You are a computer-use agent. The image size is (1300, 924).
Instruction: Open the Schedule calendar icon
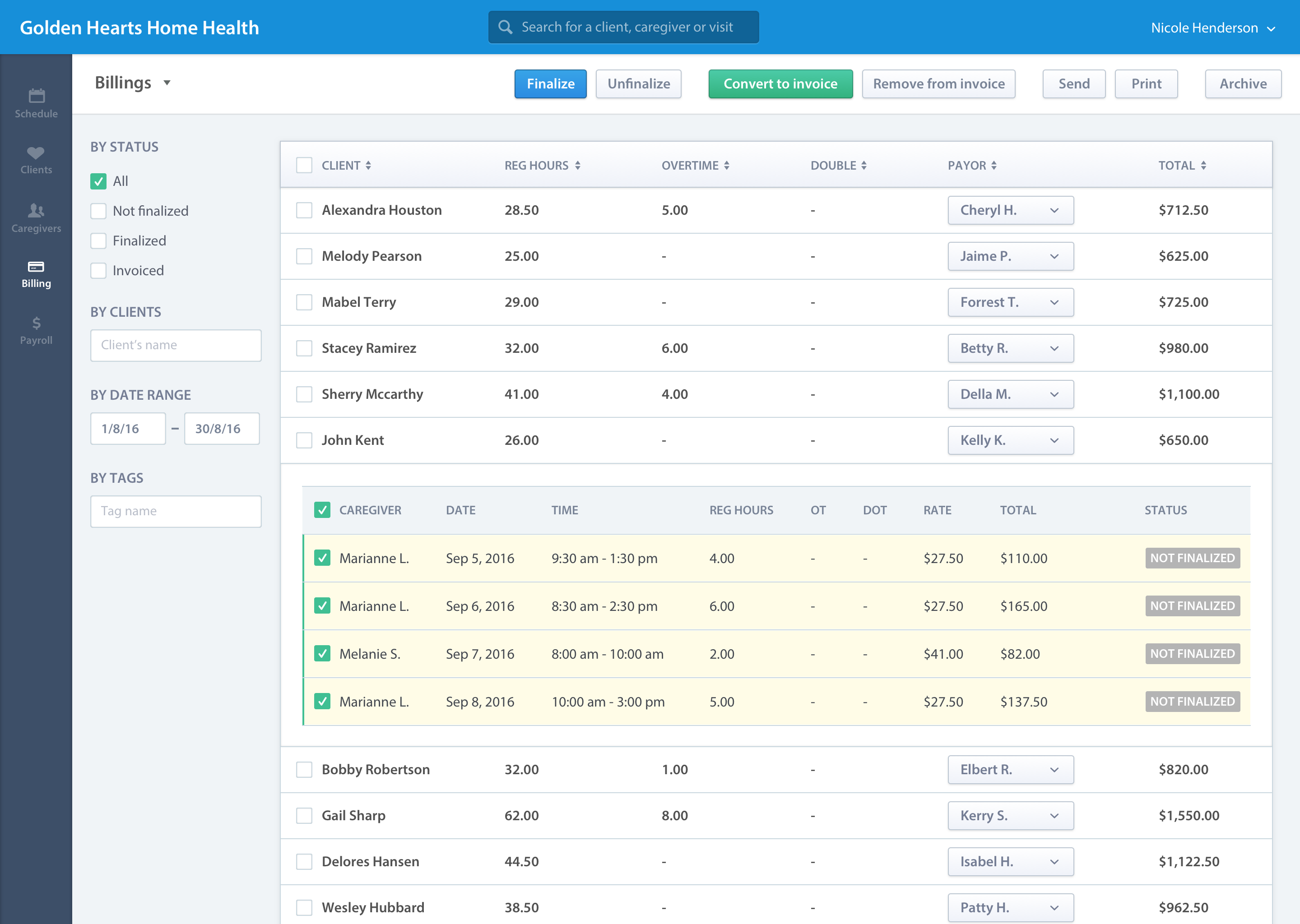point(37,96)
